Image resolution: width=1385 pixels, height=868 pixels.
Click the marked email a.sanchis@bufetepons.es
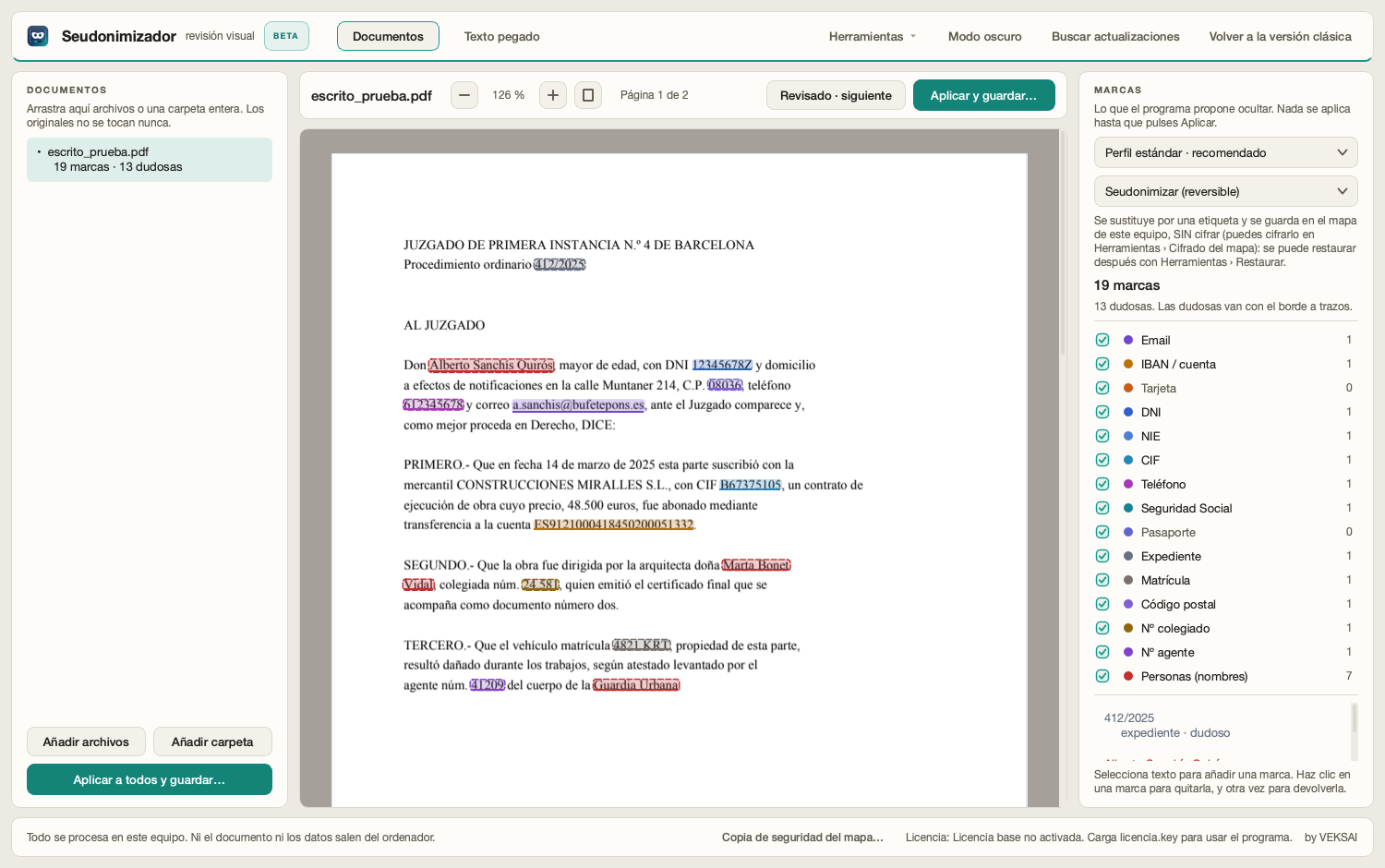579,404
